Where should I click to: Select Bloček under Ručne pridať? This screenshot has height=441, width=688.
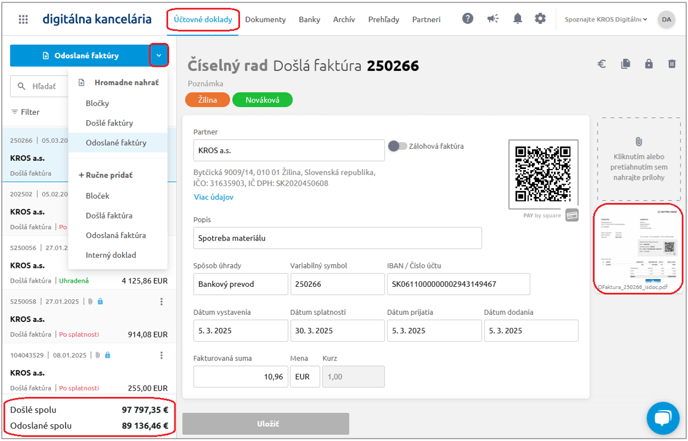(118, 196)
